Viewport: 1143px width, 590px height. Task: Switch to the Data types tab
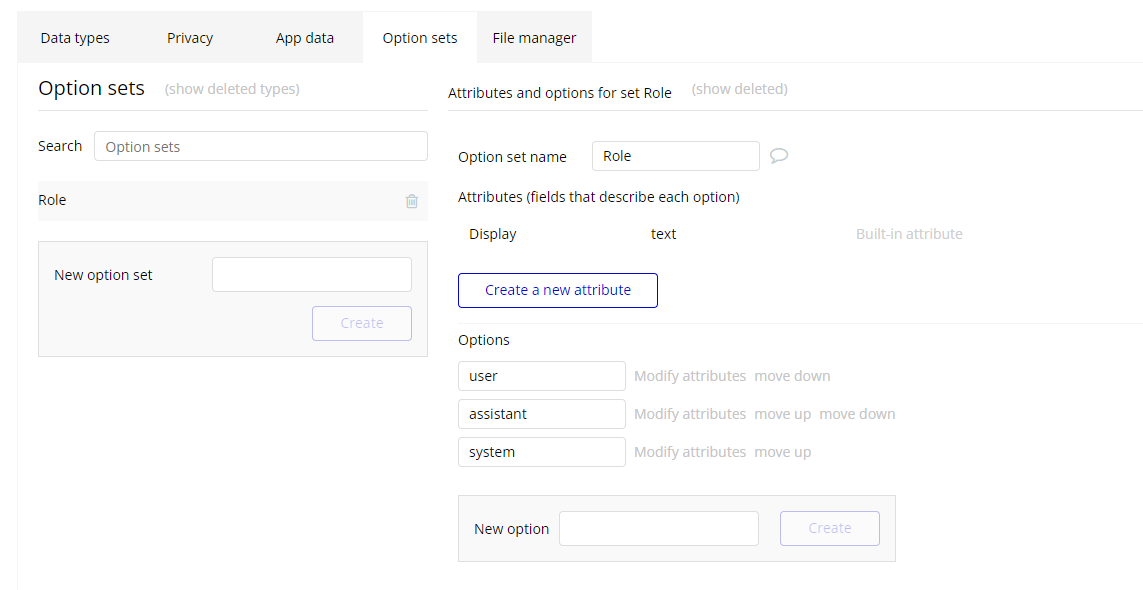[75, 38]
